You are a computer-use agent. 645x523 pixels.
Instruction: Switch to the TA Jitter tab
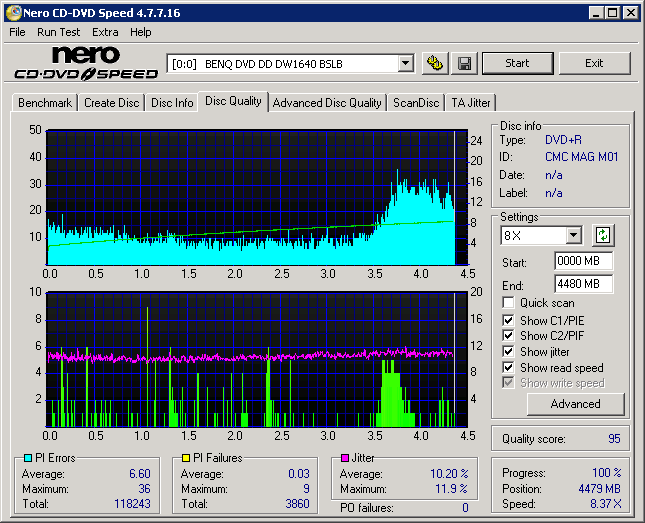470,103
